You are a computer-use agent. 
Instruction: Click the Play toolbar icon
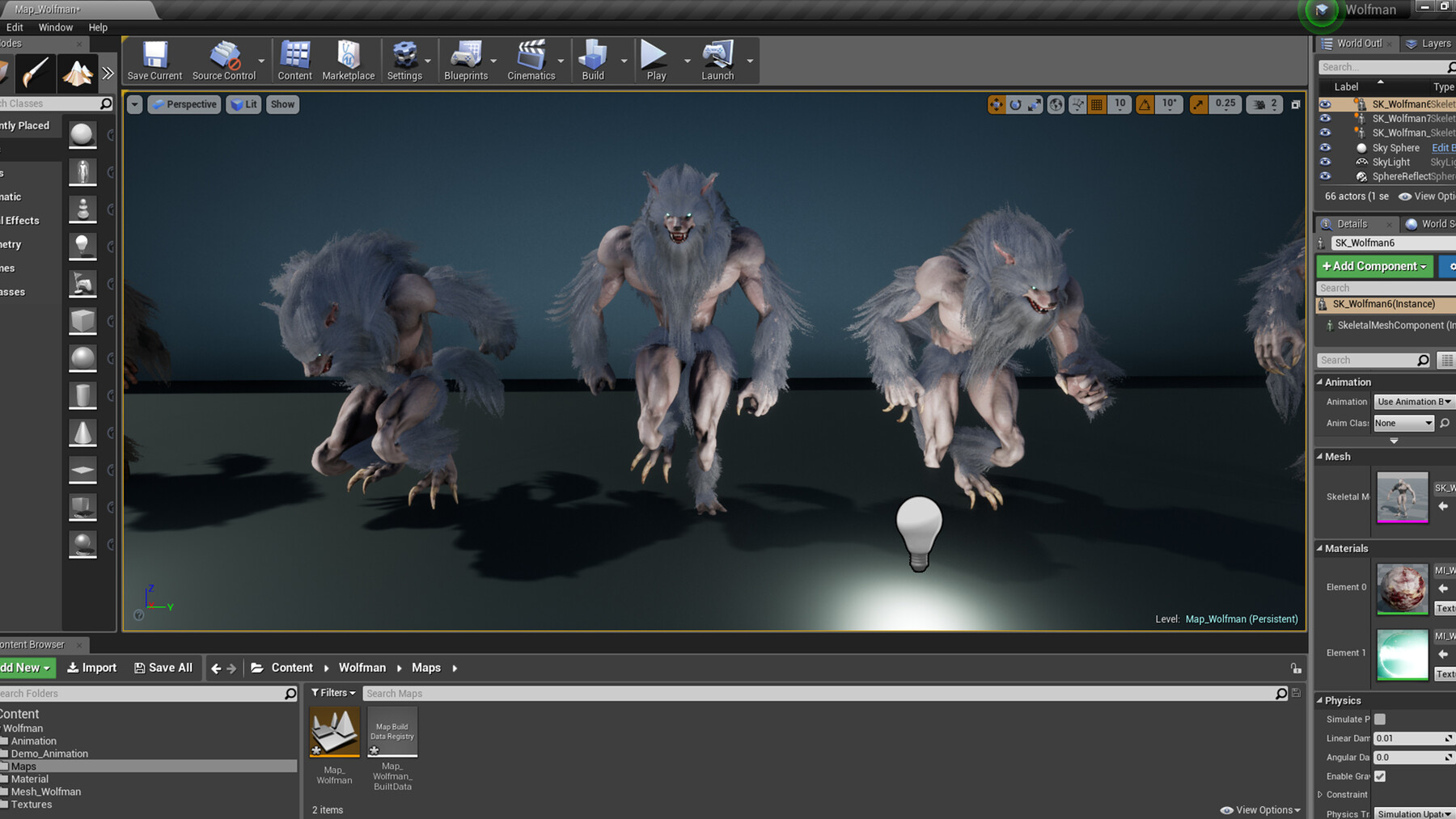[x=656, y=61]
